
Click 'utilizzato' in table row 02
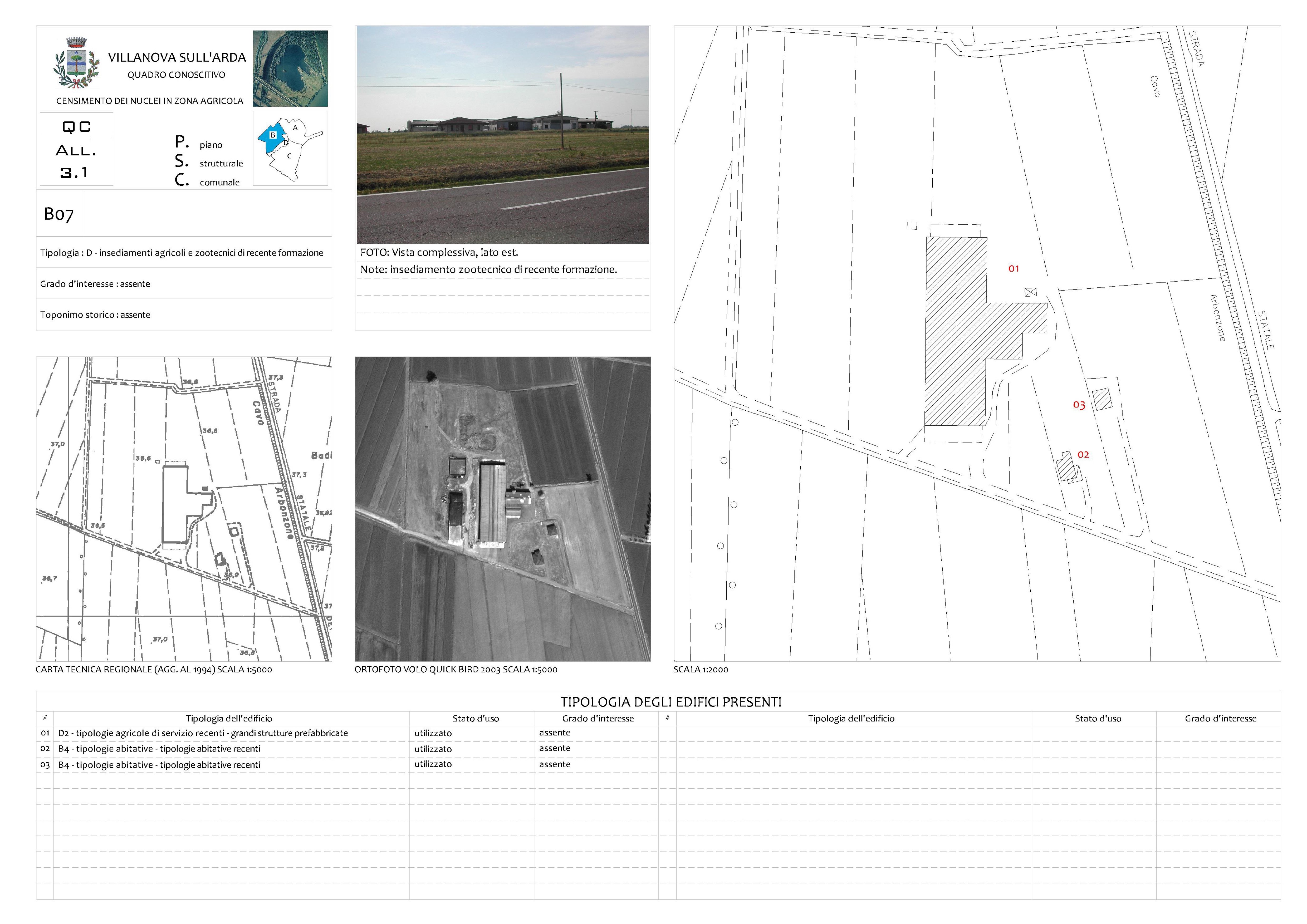[x=433, y=749]
